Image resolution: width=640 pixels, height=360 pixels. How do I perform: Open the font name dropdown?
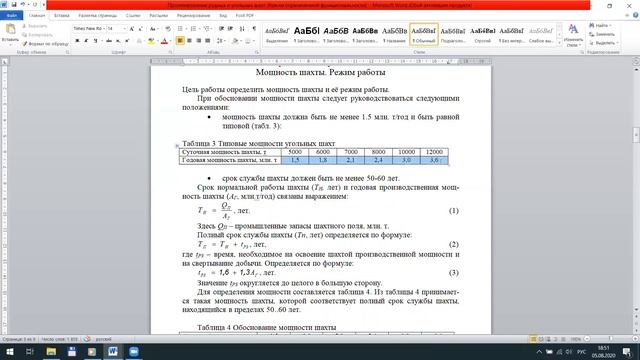104,29
